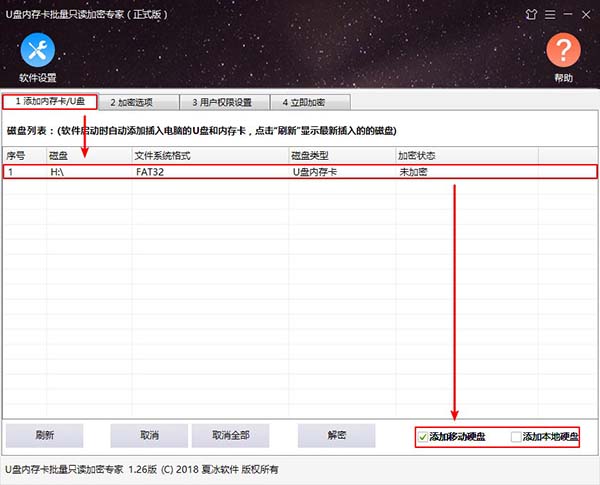Open software settings wrench icon
Viewport: 600px width, 485px height.
click(37, 51)
